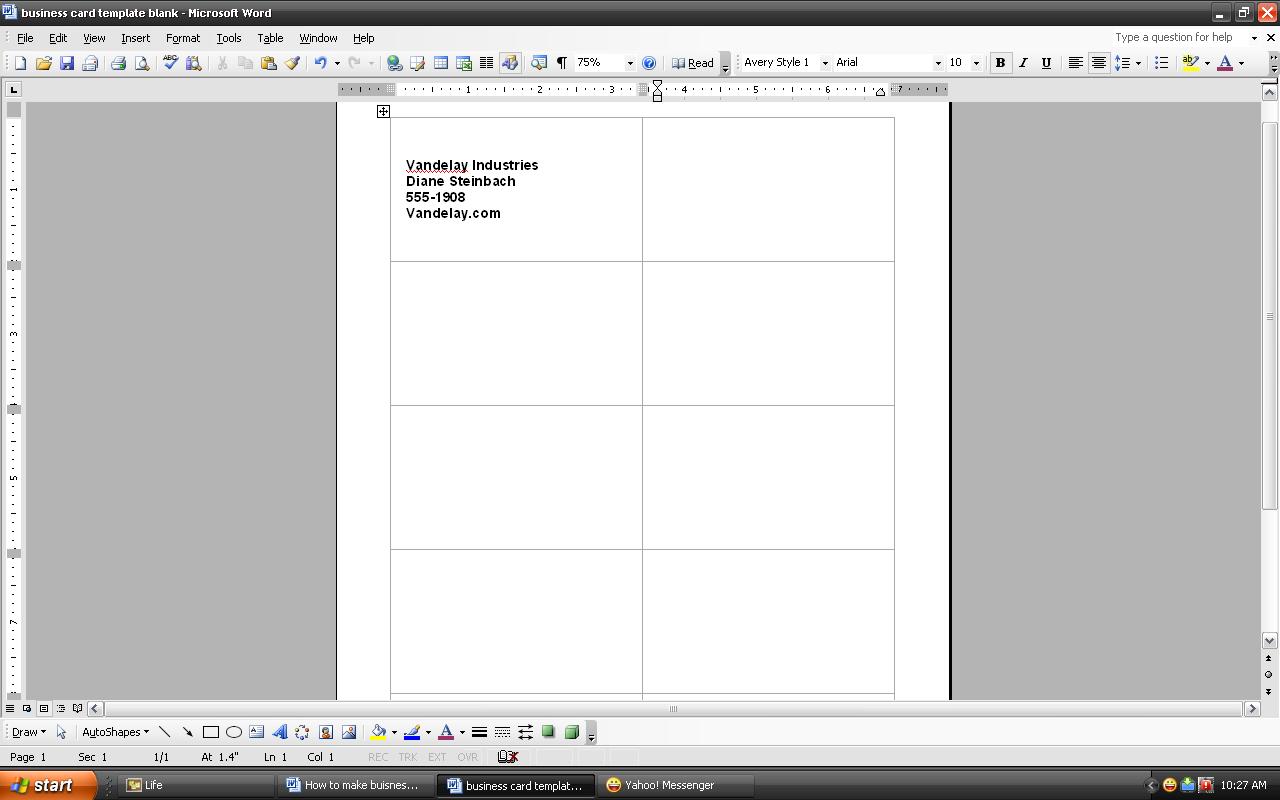The height and width of the screenshot is (800, 1280).
Task: Select the Format Painter brush
Action: 292,63
